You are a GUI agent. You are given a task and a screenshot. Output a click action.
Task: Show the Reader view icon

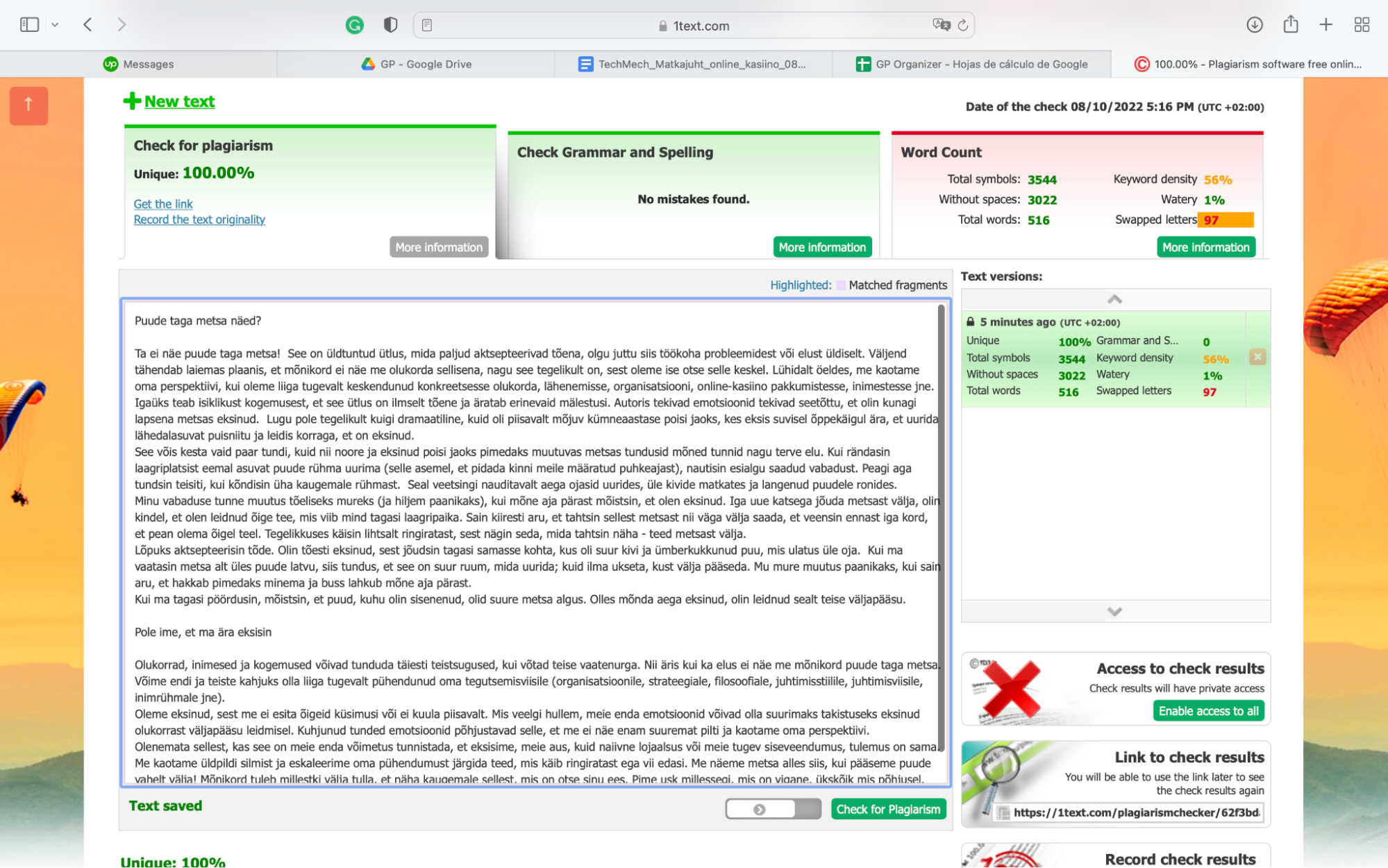427,26
